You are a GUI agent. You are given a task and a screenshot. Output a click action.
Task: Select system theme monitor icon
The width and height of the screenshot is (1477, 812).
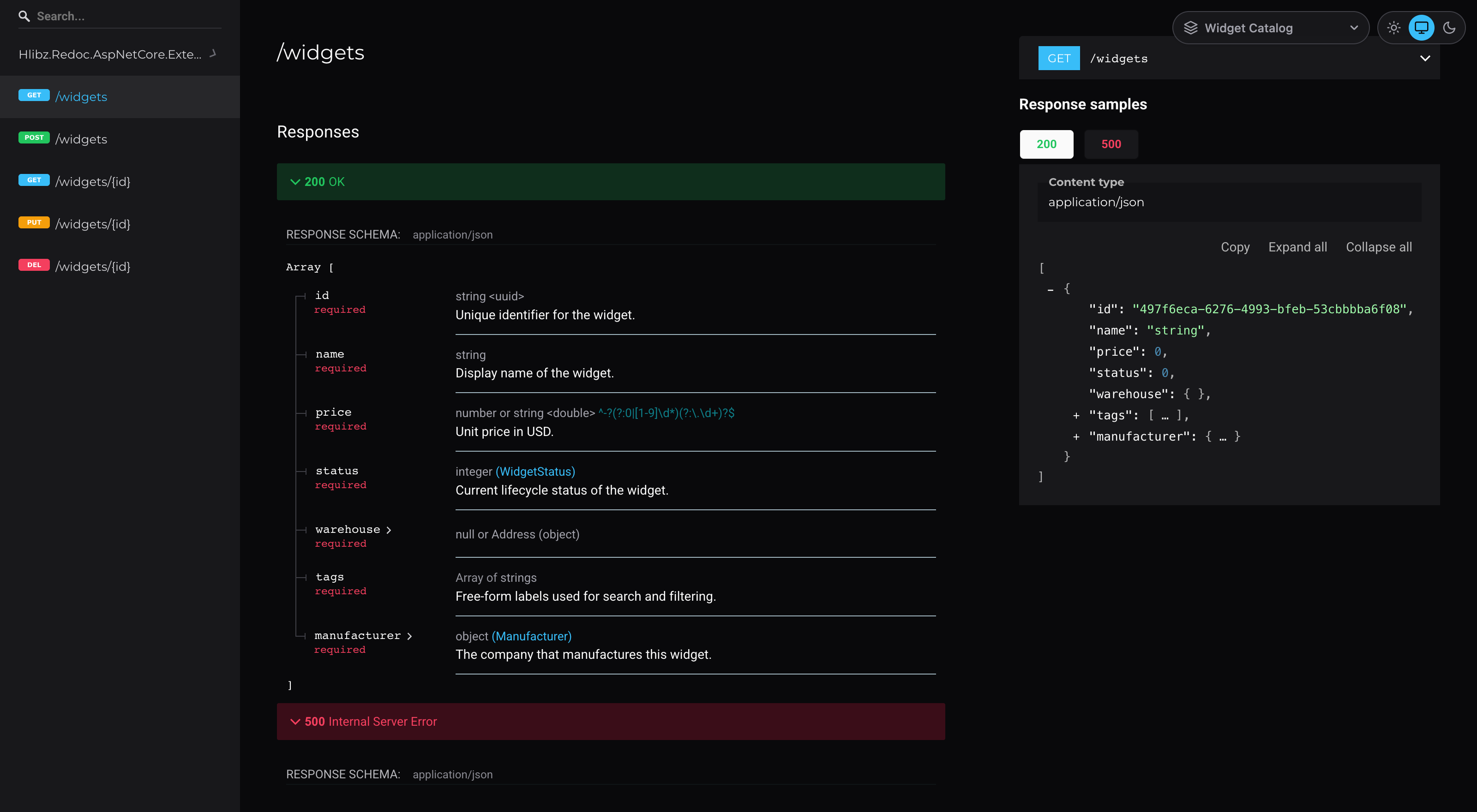pyautogui.click(x=1422, y=28)
